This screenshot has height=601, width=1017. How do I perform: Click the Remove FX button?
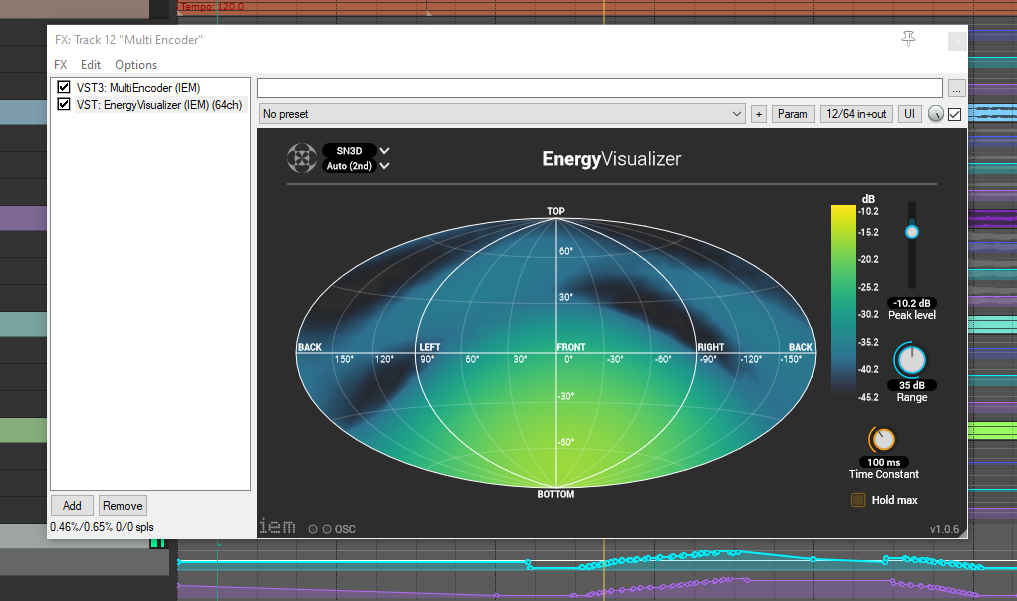[123, 506]
